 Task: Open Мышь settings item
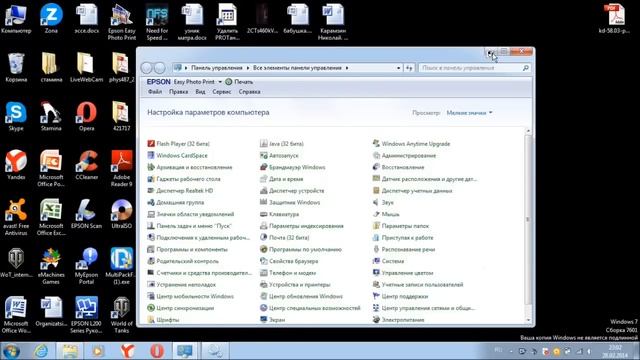click(x=386, y=214)
